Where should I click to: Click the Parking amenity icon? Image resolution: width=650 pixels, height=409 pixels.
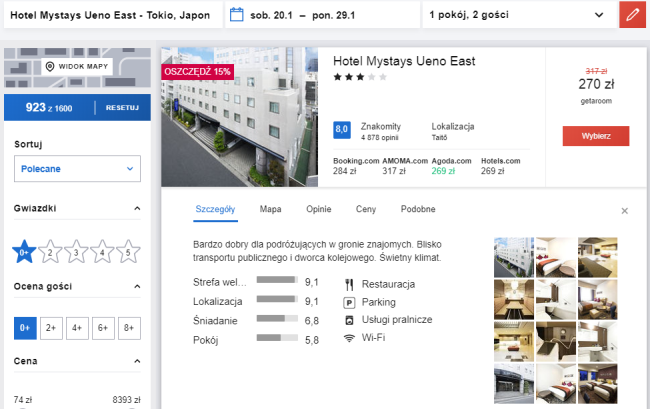click(x=349, y=303)
